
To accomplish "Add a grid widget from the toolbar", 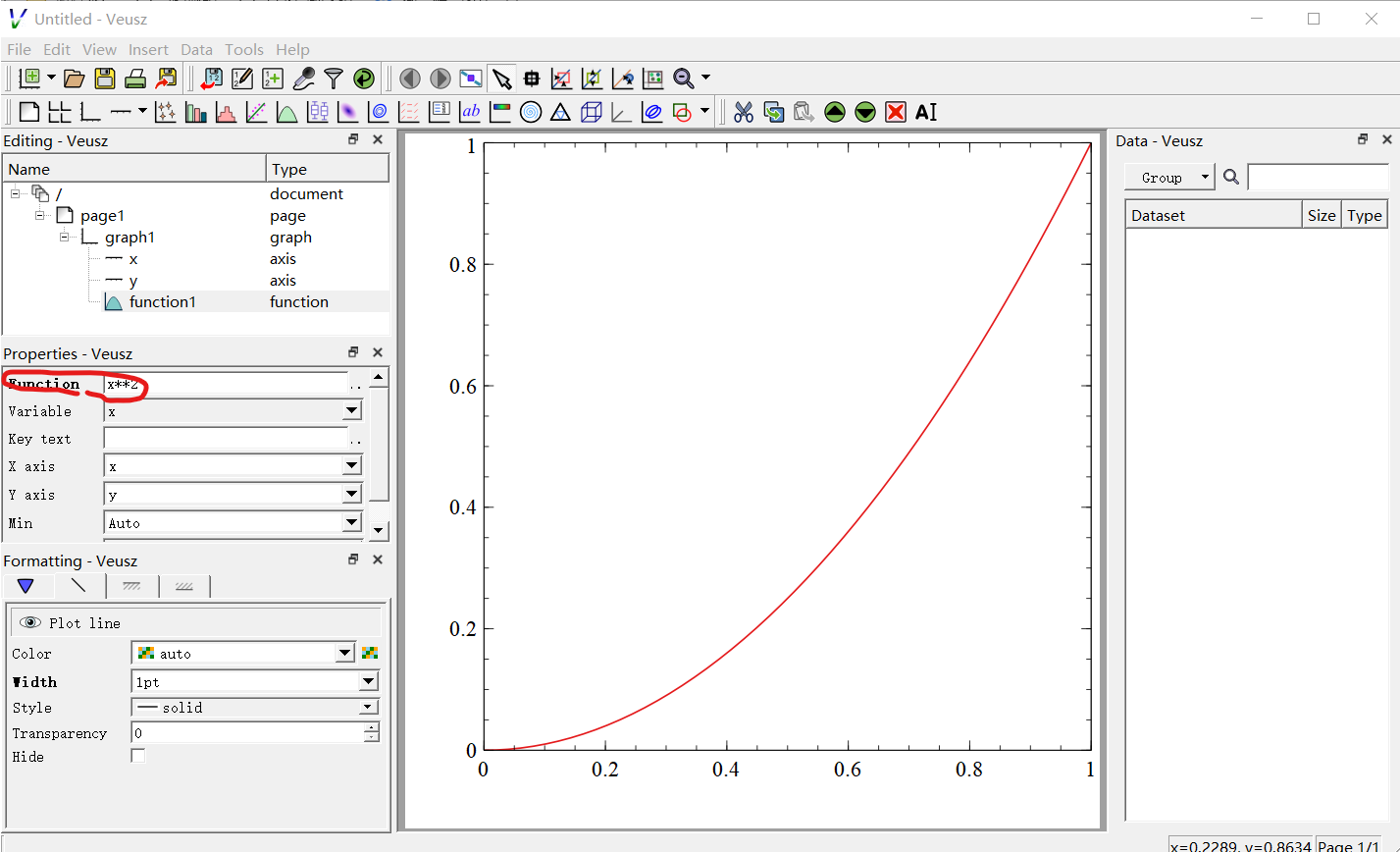I will (60, 112).
